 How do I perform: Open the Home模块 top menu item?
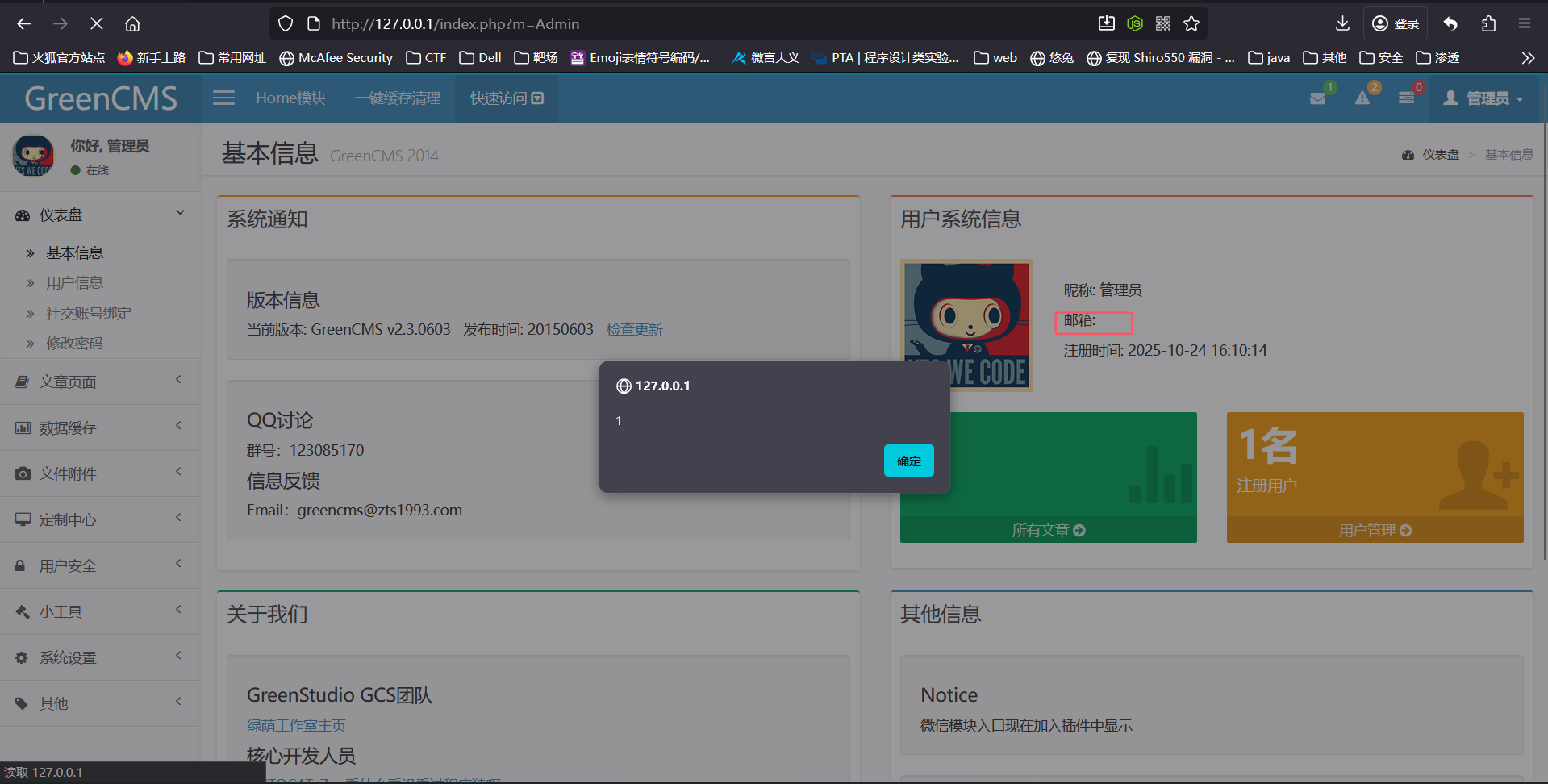coord(290,98)
